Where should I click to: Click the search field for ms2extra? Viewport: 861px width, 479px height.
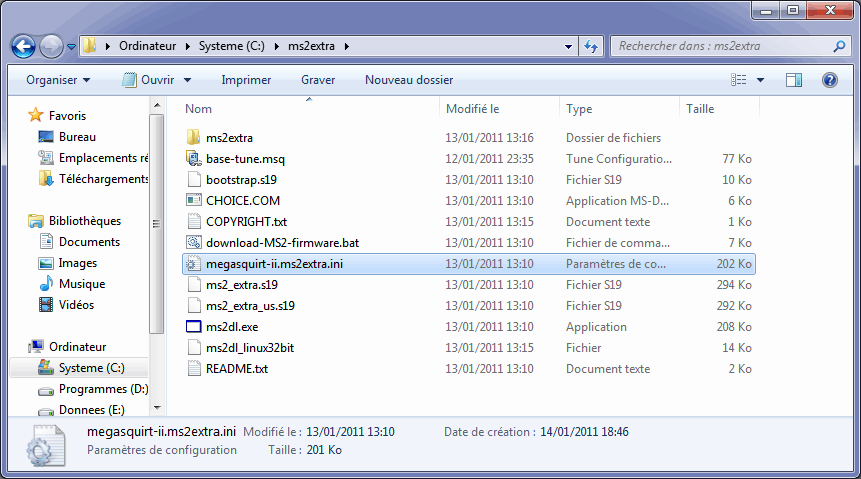point(720,46)
